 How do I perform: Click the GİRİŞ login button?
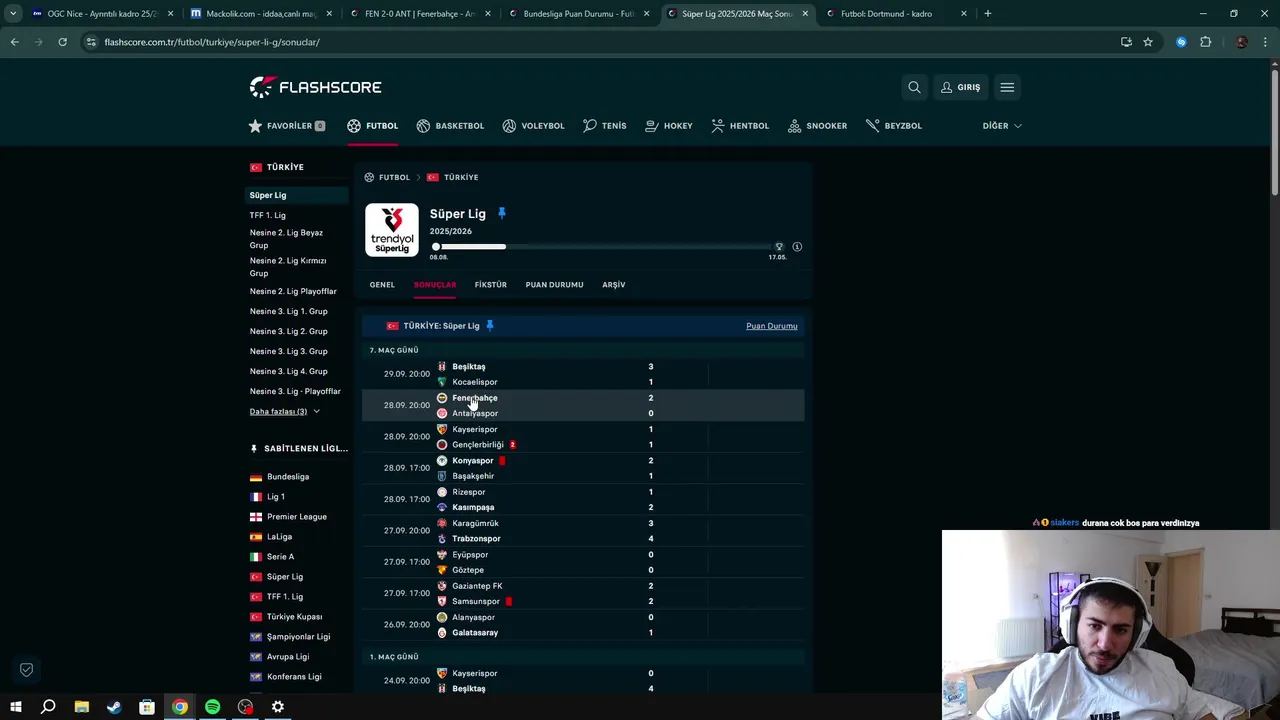pyautogui.click(x=960, y=87)
